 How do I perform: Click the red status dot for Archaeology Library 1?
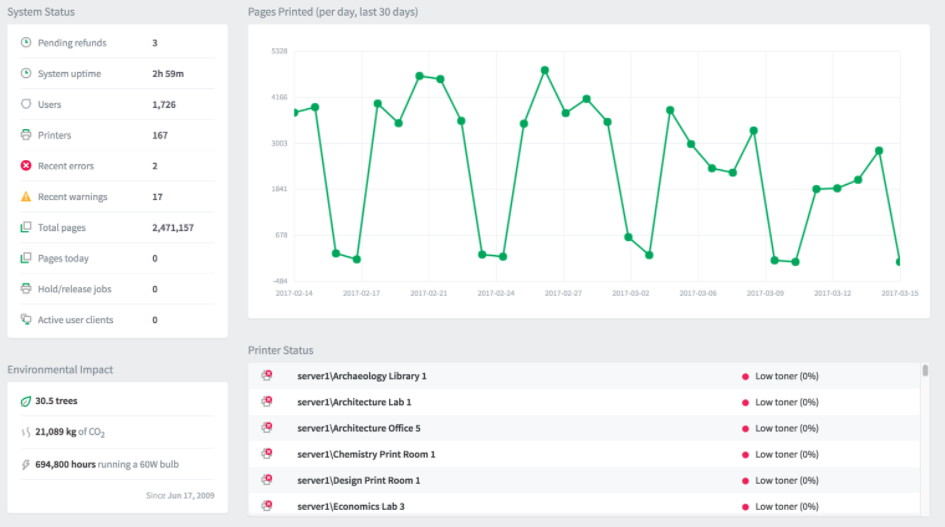[746, 376]
